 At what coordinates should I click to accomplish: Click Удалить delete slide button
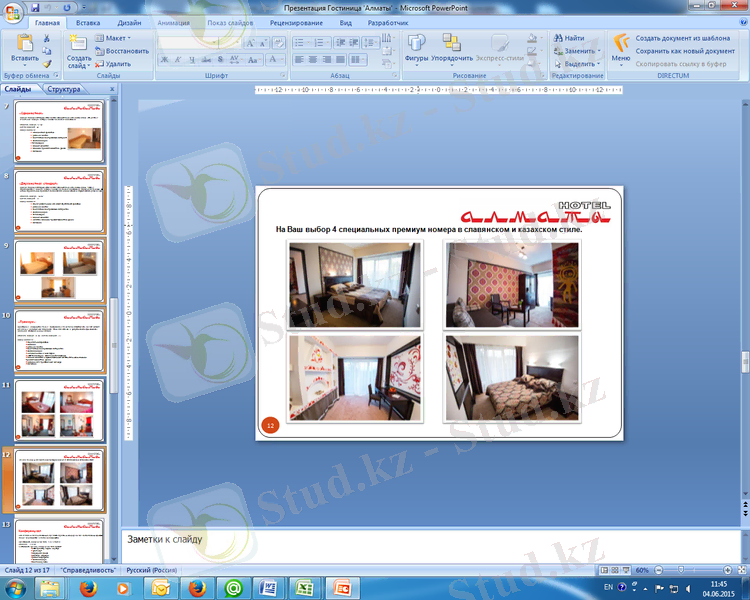pyautogui.click(x=113, y=64)
